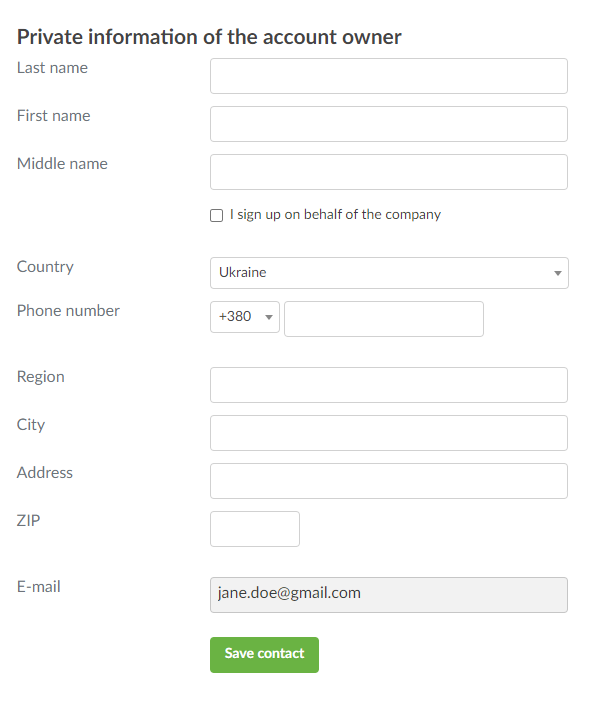Click the Last name input field
605x709 pixels.
pos(388,76)
